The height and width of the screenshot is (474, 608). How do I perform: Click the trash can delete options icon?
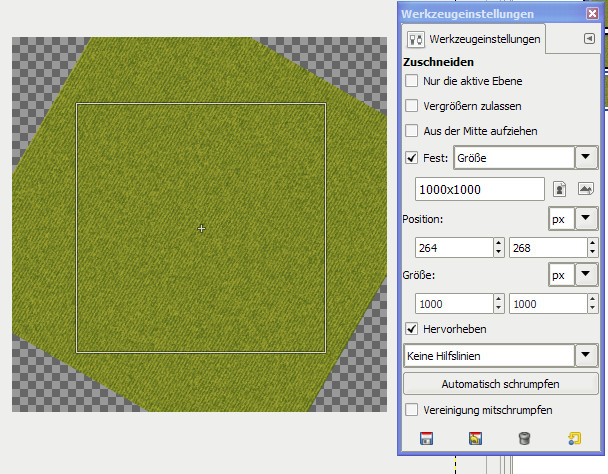(x=523, y=438)
